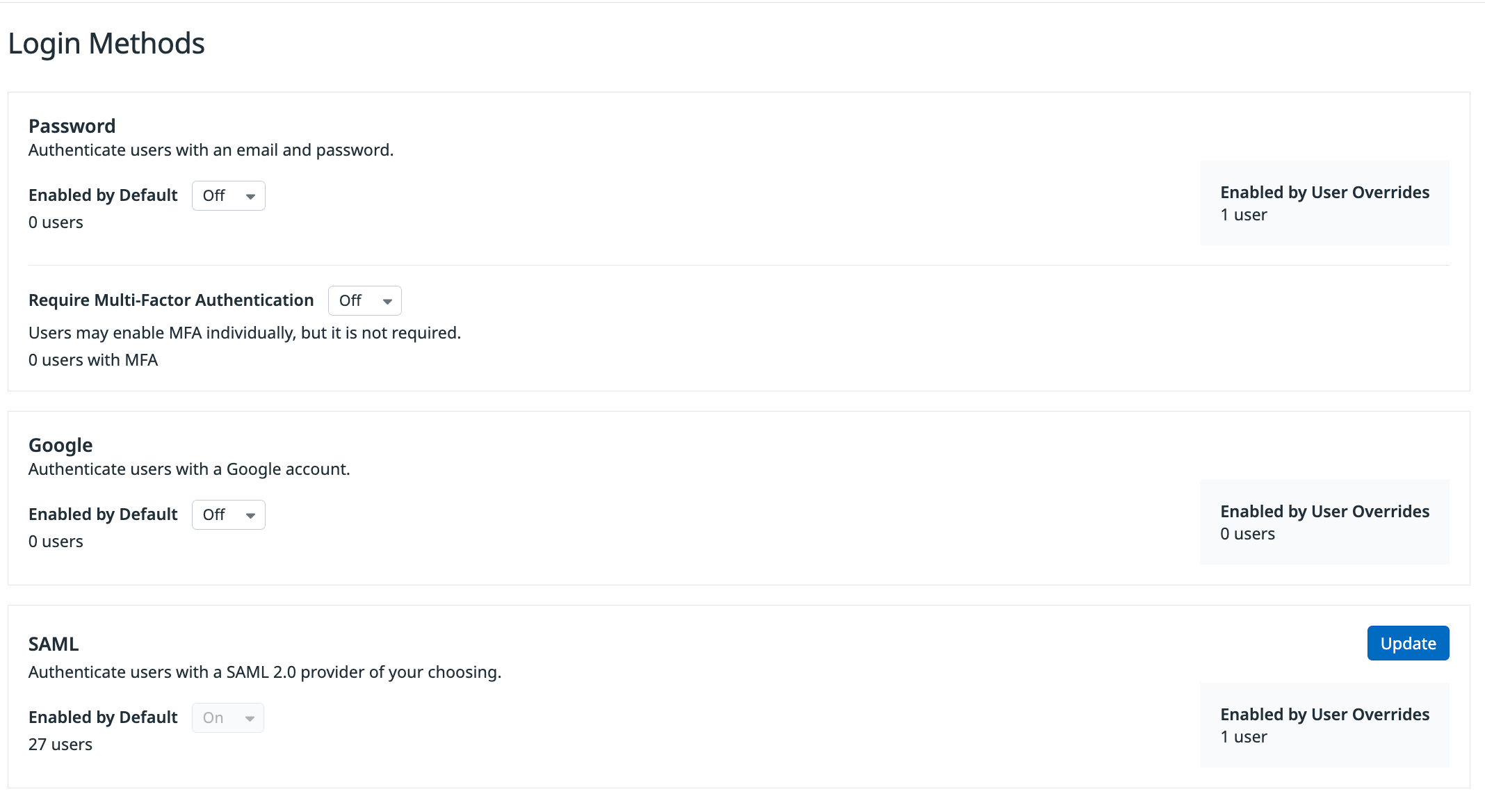
Task: Click the 27 users count under SAML
Action: pyautogui.click(x=60, y=745)
